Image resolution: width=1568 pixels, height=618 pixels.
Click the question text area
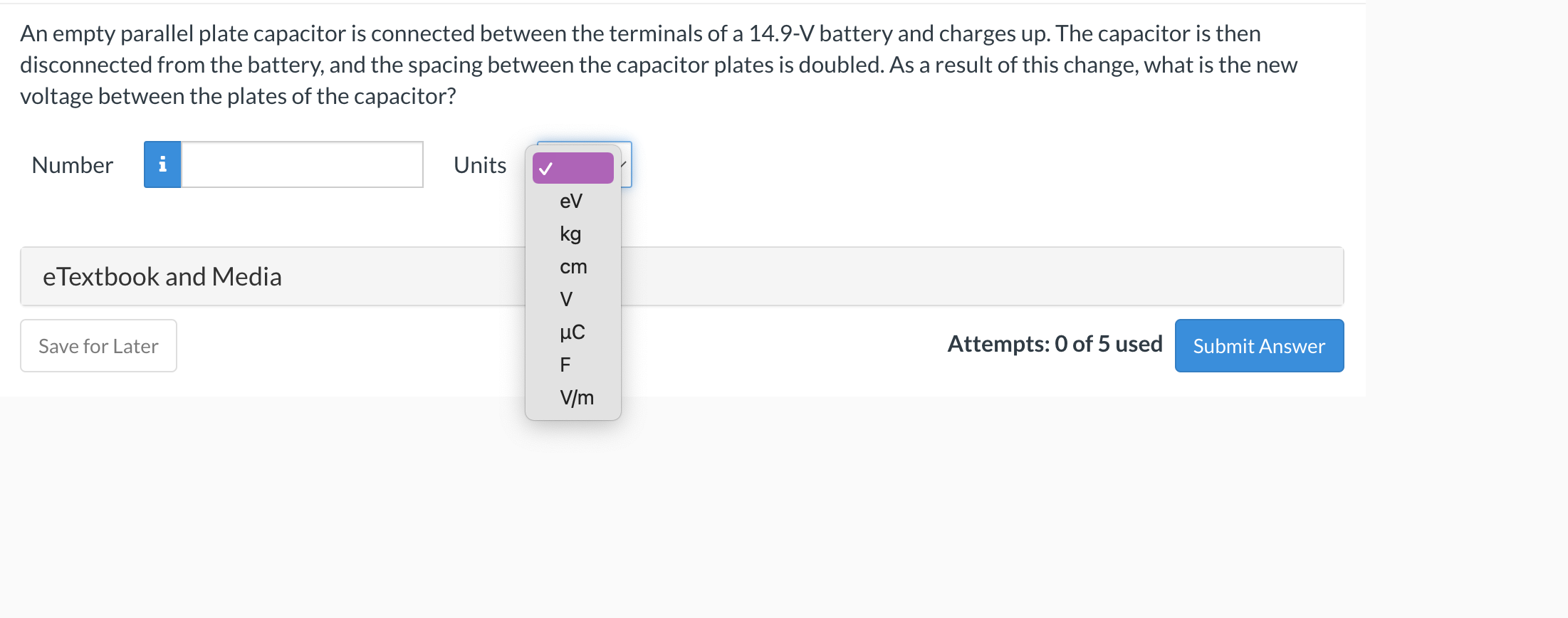point(641,64)
